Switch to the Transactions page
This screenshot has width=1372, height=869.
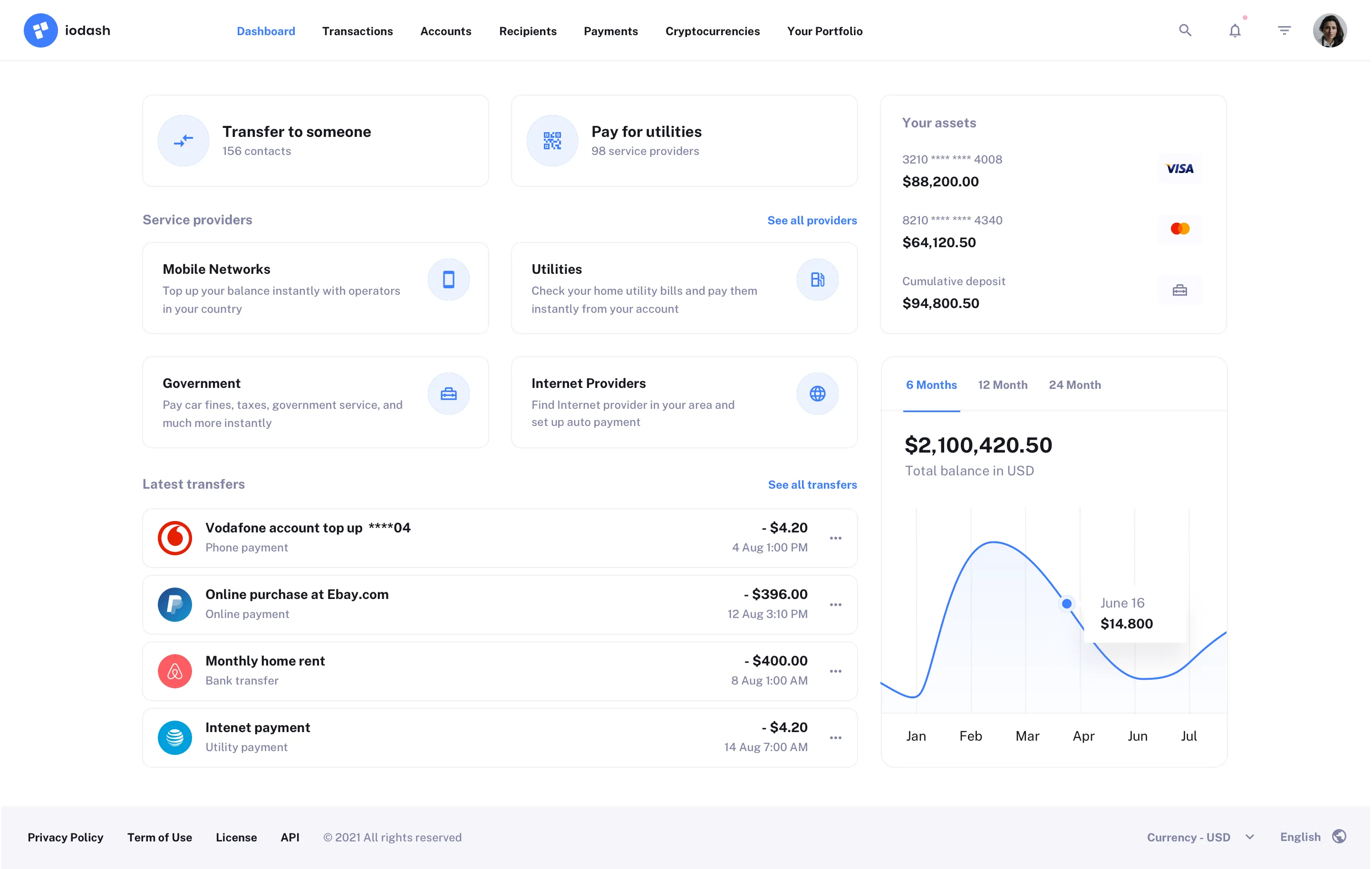click(x=357, y=31)
